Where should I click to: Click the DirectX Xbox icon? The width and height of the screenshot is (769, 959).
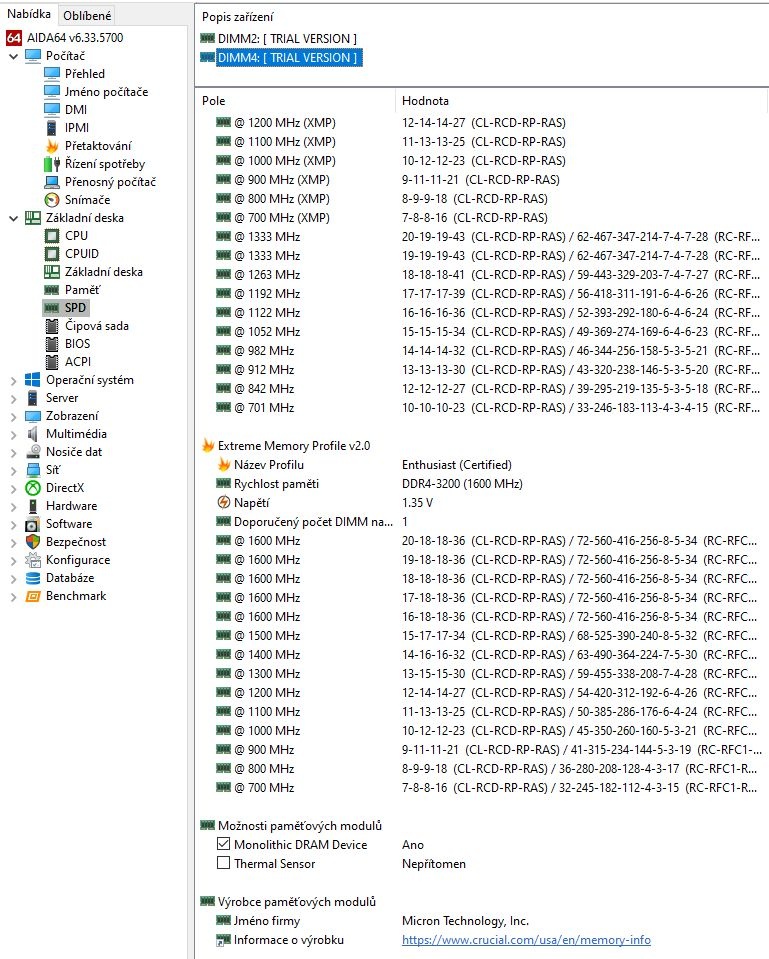[33, 488]
